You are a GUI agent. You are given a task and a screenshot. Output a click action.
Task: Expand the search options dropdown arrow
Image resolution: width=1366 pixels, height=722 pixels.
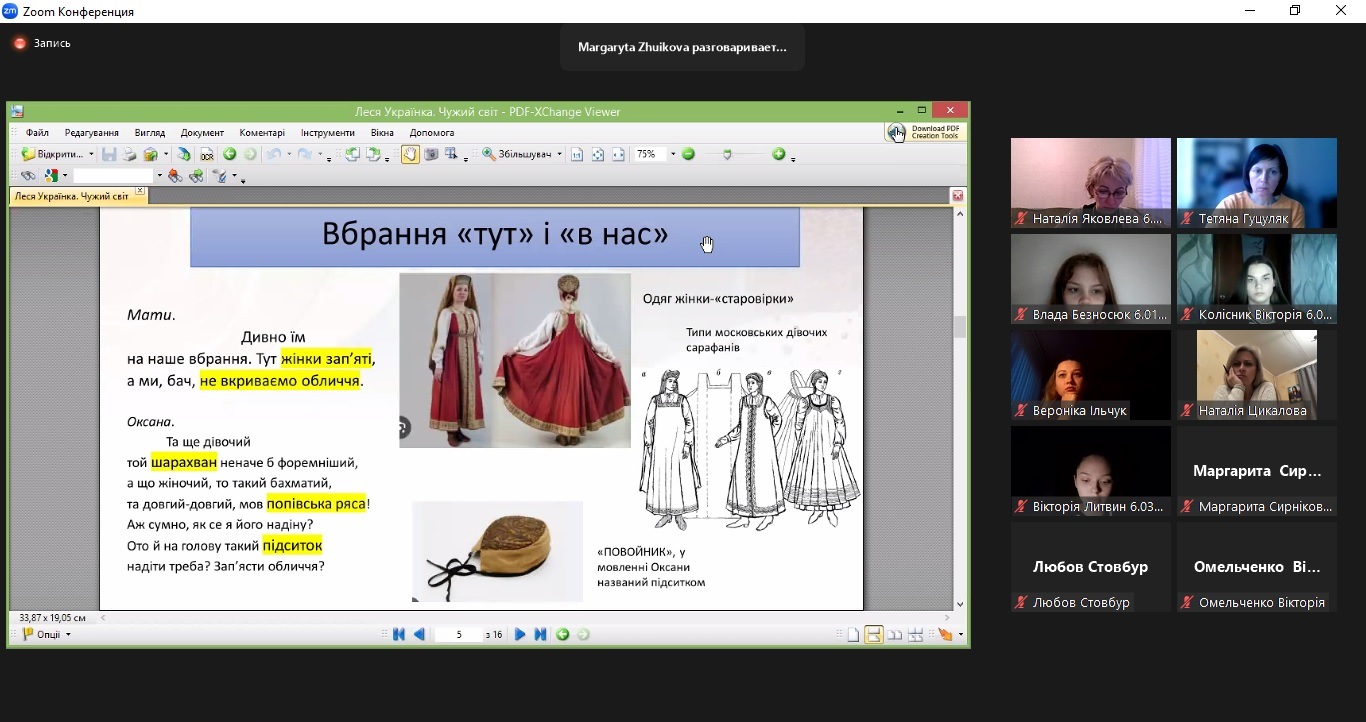(x=234, y=175)
